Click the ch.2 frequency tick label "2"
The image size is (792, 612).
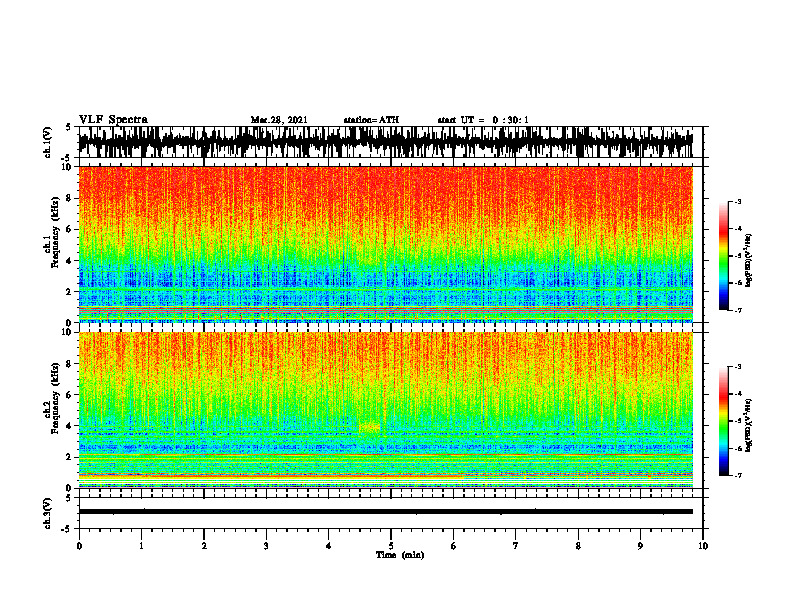(x=69, y=457)
